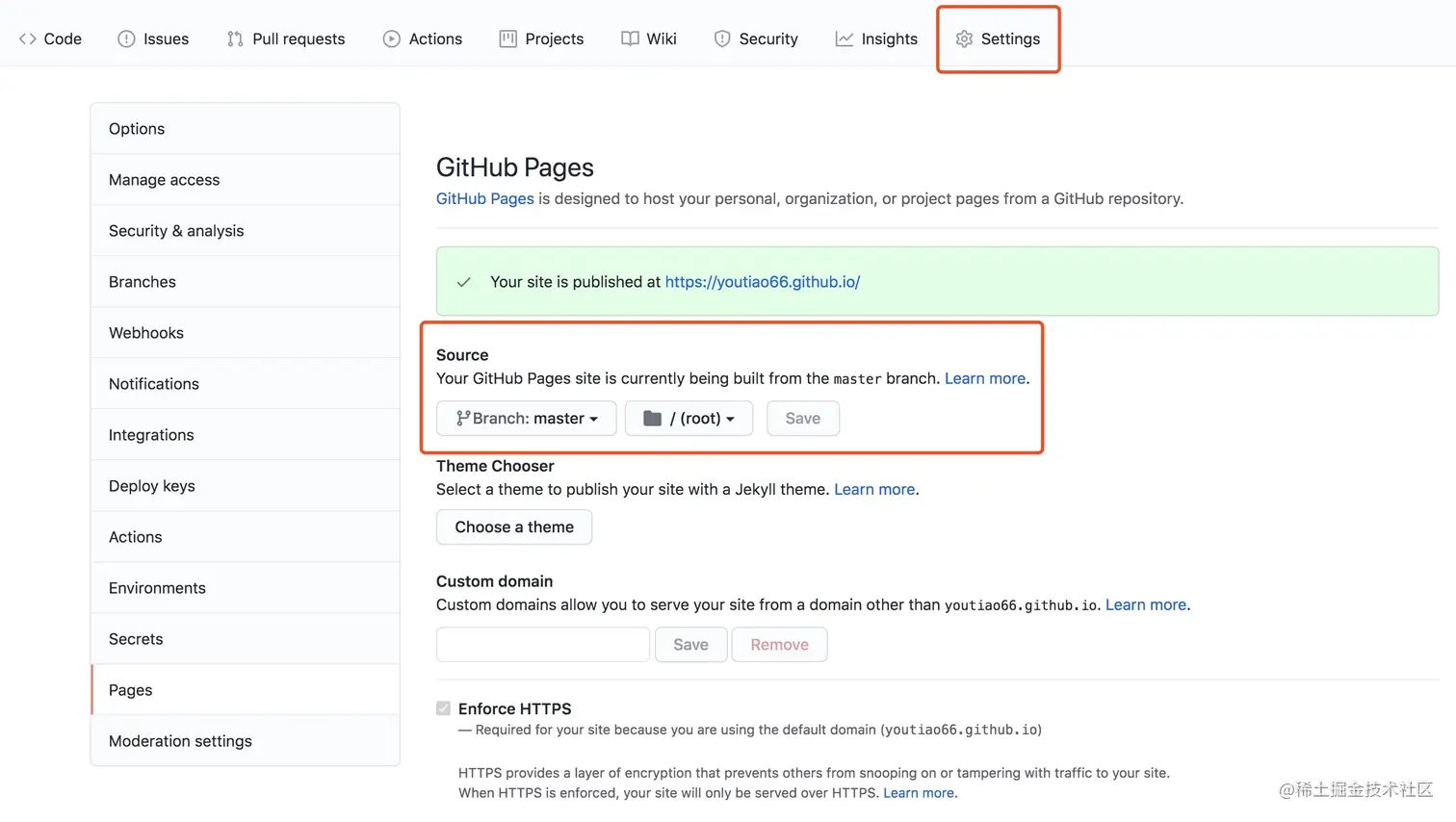Select Notifications in sidebar
1456x822 pixels.
click(245, 384)
